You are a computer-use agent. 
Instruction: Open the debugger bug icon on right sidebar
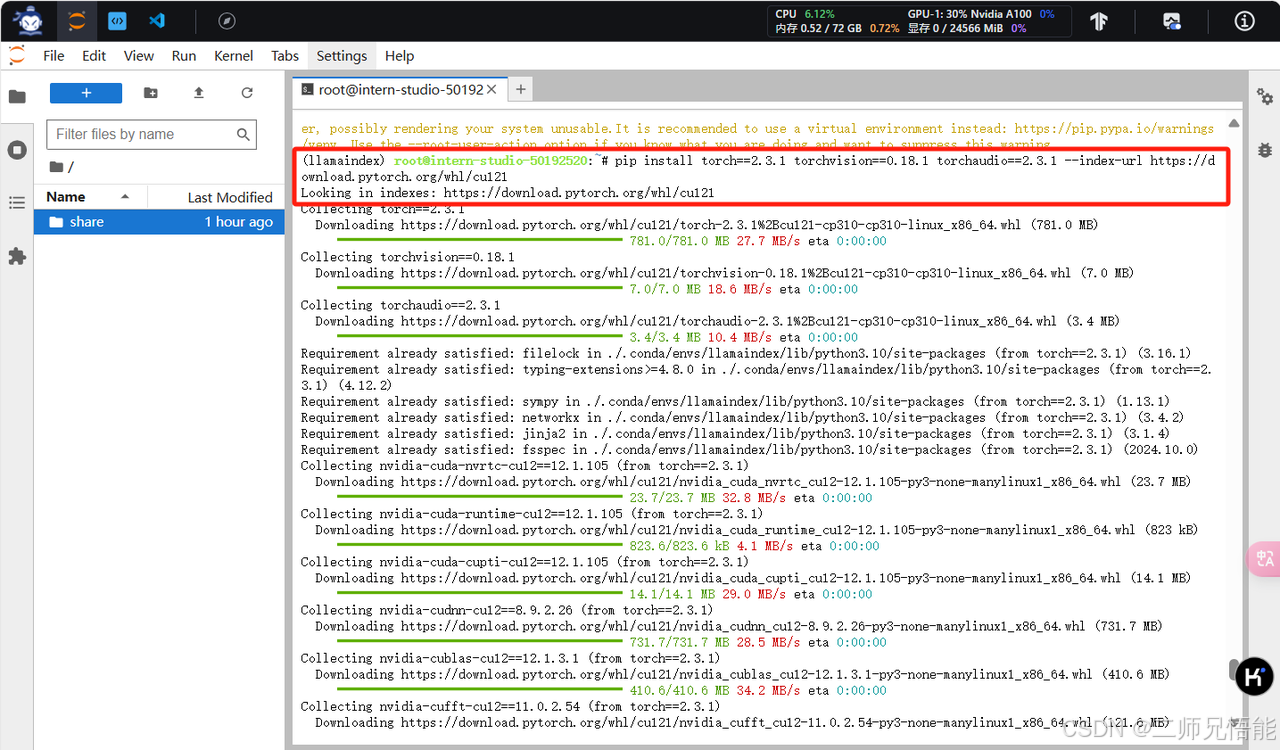pos(1264,150)
